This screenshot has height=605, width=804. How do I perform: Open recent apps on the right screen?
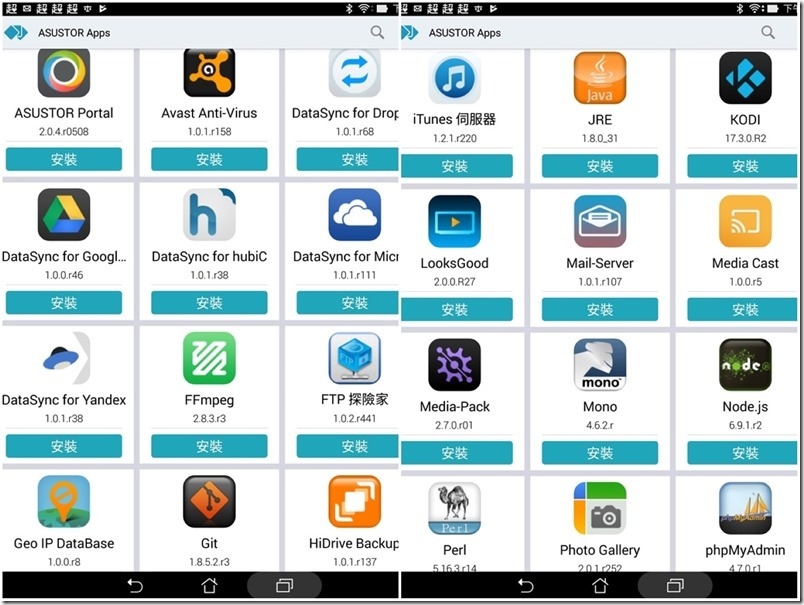click(x=675, y=585)
